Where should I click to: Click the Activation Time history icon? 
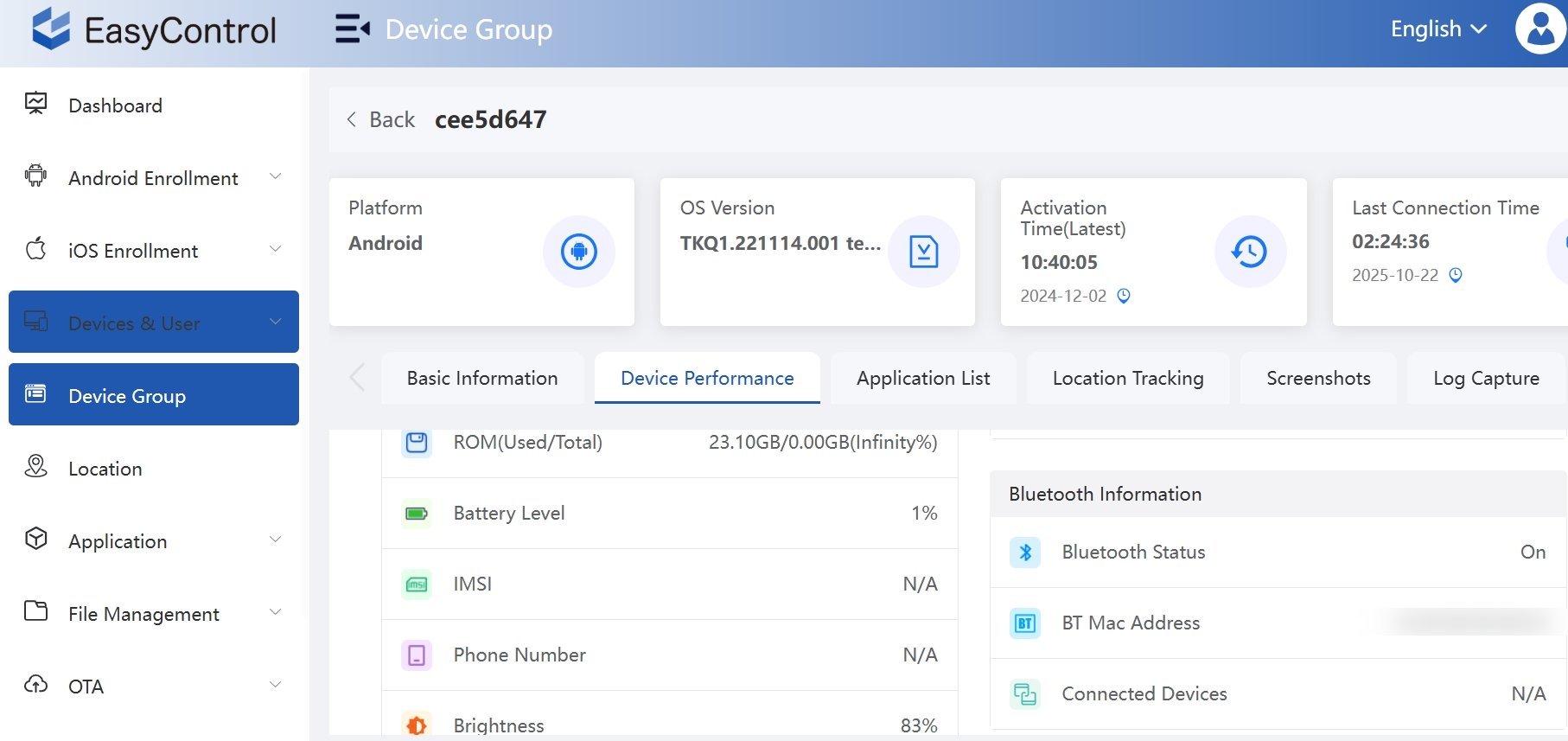pos(1249,252)
